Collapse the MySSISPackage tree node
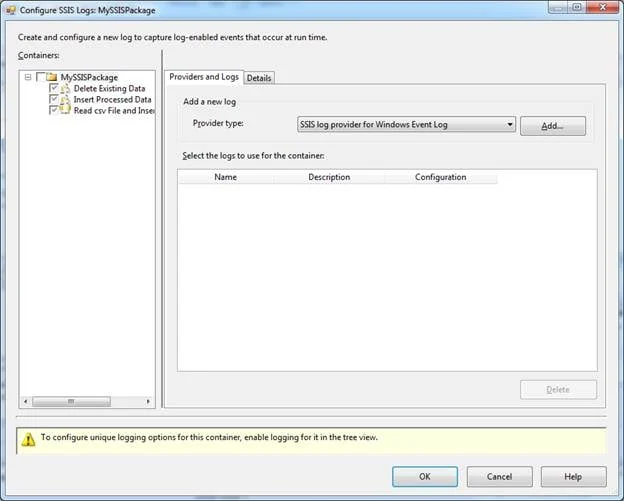 [x=28, y=77]
